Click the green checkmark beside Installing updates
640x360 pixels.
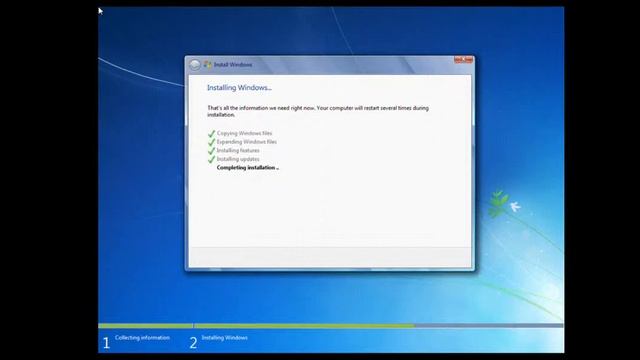pos(211,159)
